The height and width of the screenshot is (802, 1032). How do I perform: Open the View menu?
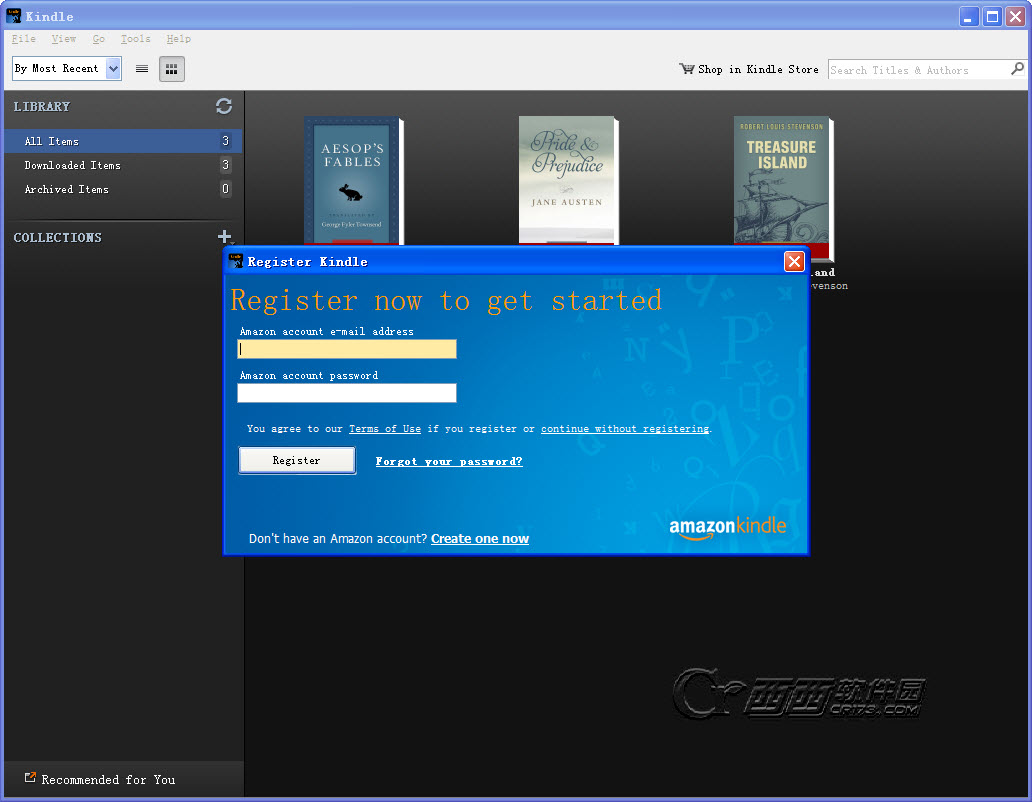tap(64, 39)
